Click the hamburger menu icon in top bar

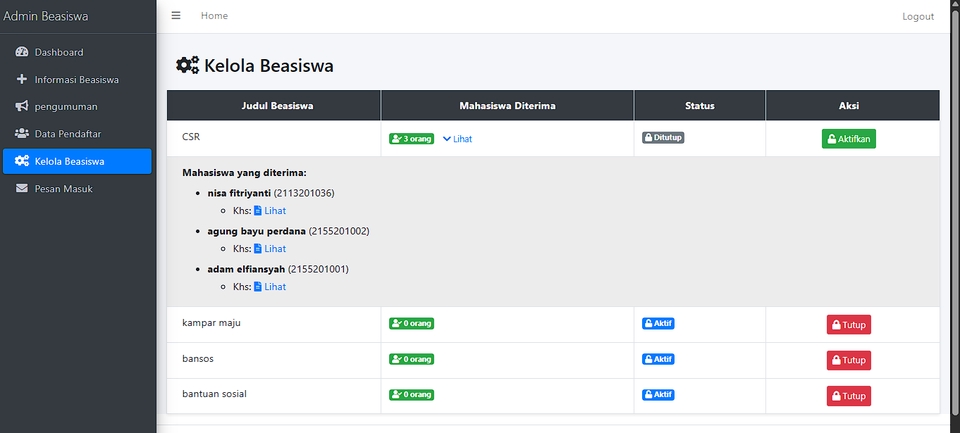click(176, 16)
